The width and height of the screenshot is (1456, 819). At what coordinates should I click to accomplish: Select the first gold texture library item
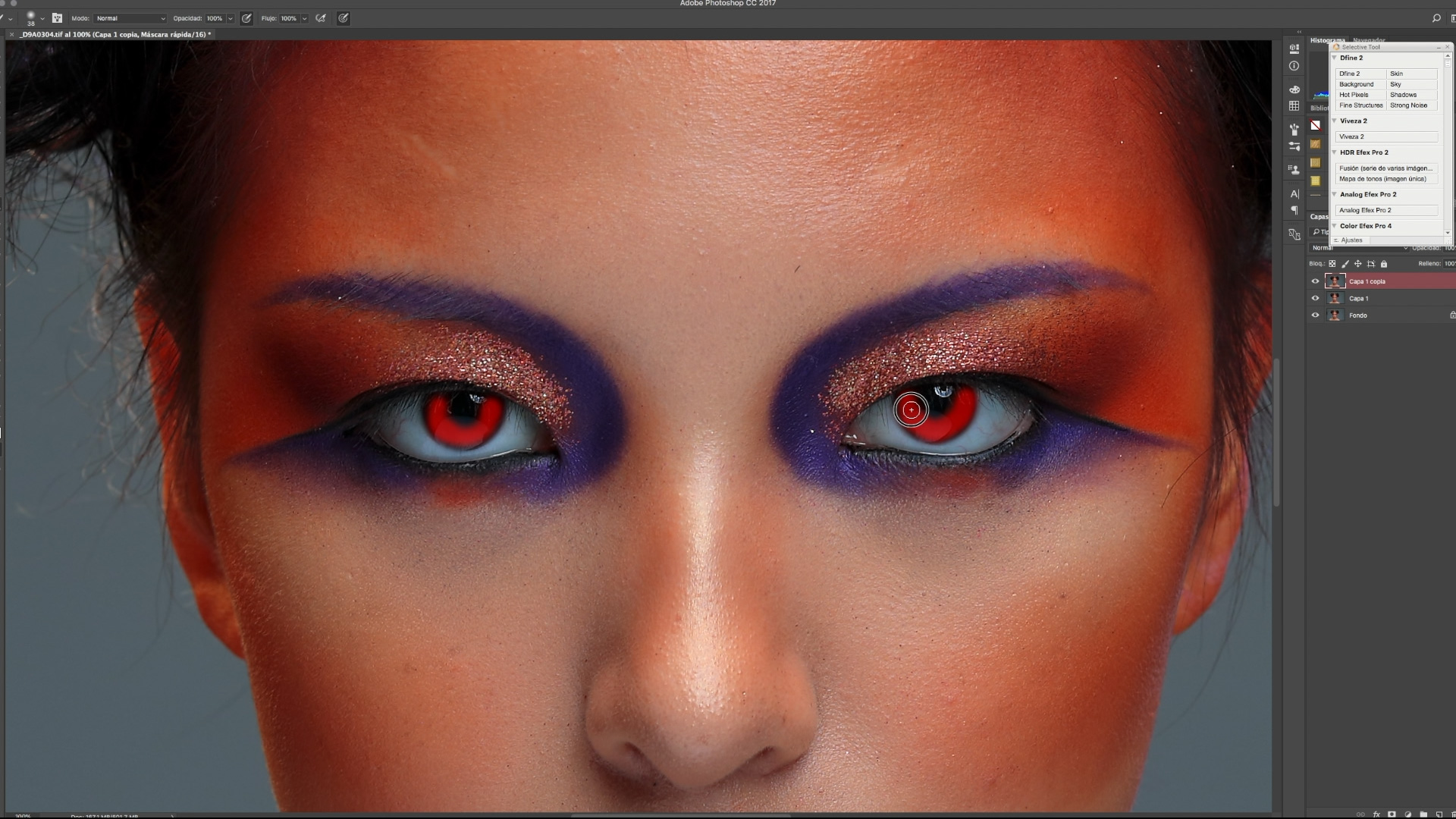1316,143
